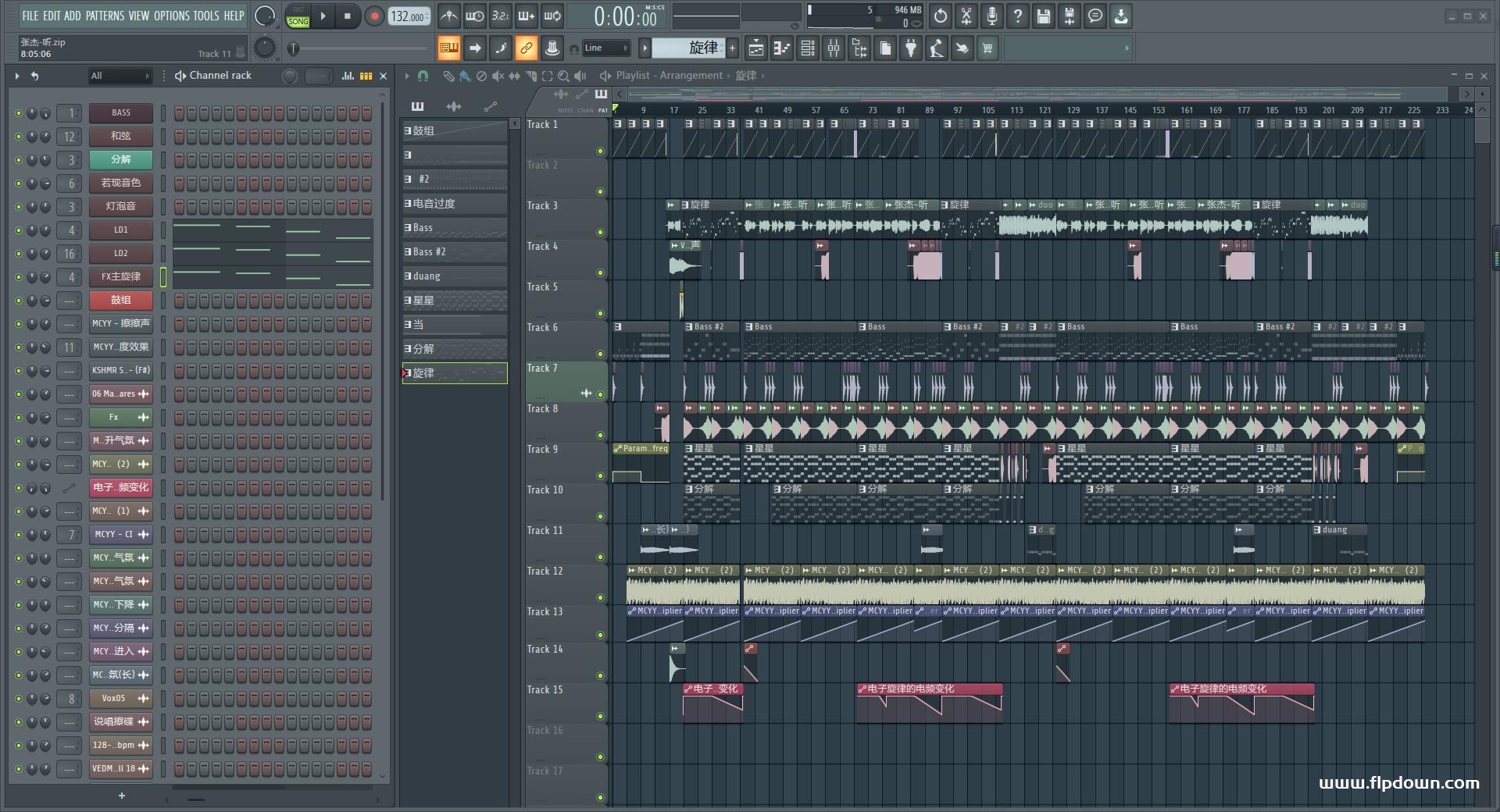Mute Track 1 in the playlist
Screen dimensions: 1500x812
click(x=600, y=151)
